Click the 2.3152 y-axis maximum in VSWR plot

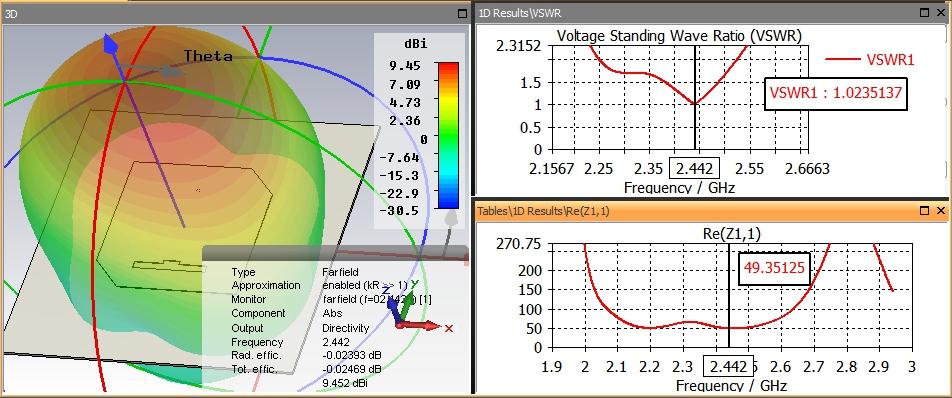pyautogui.click(x=519, y=46)
